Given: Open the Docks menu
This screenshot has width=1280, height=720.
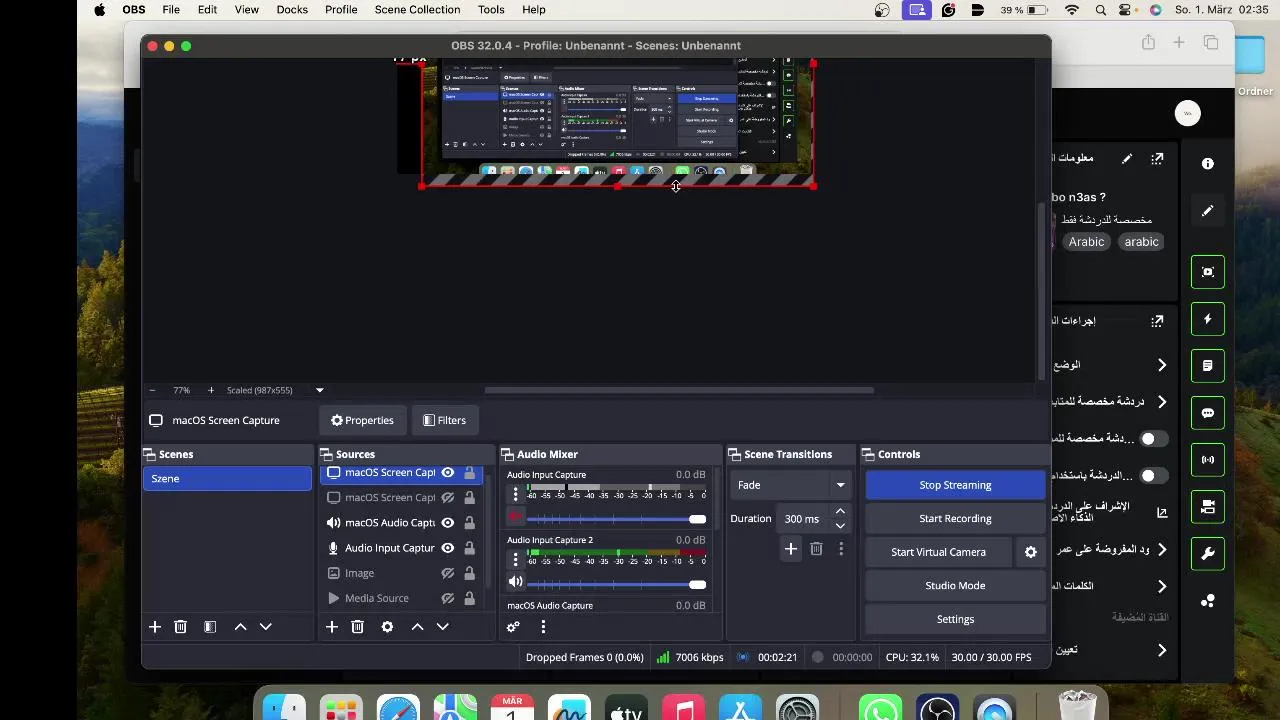Looking at the screenshot, I should [292, 10].
